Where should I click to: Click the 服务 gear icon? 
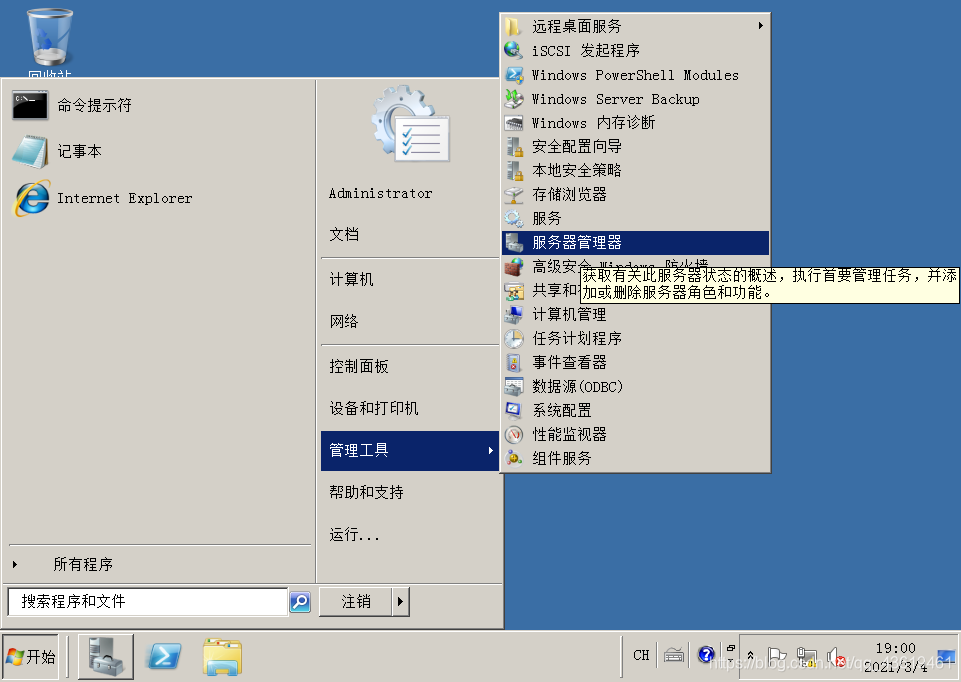click(x=514, y=218)
